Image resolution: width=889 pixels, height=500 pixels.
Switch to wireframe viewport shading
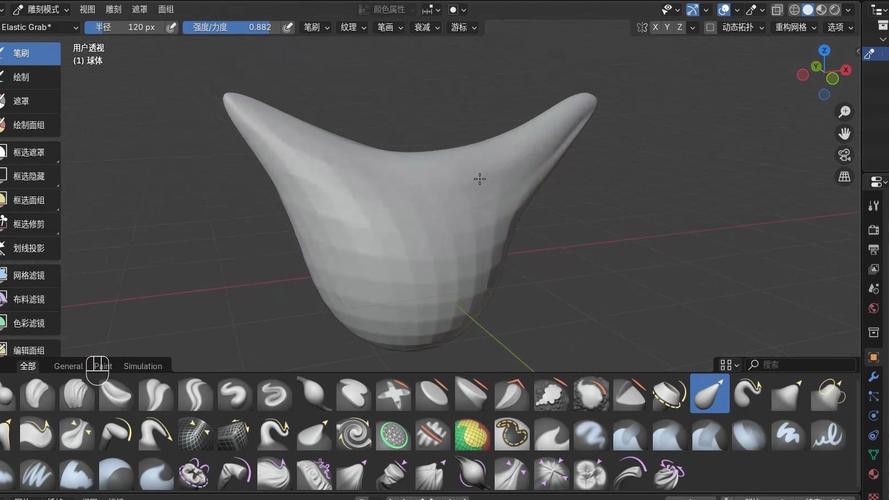(x=794, y=10)
